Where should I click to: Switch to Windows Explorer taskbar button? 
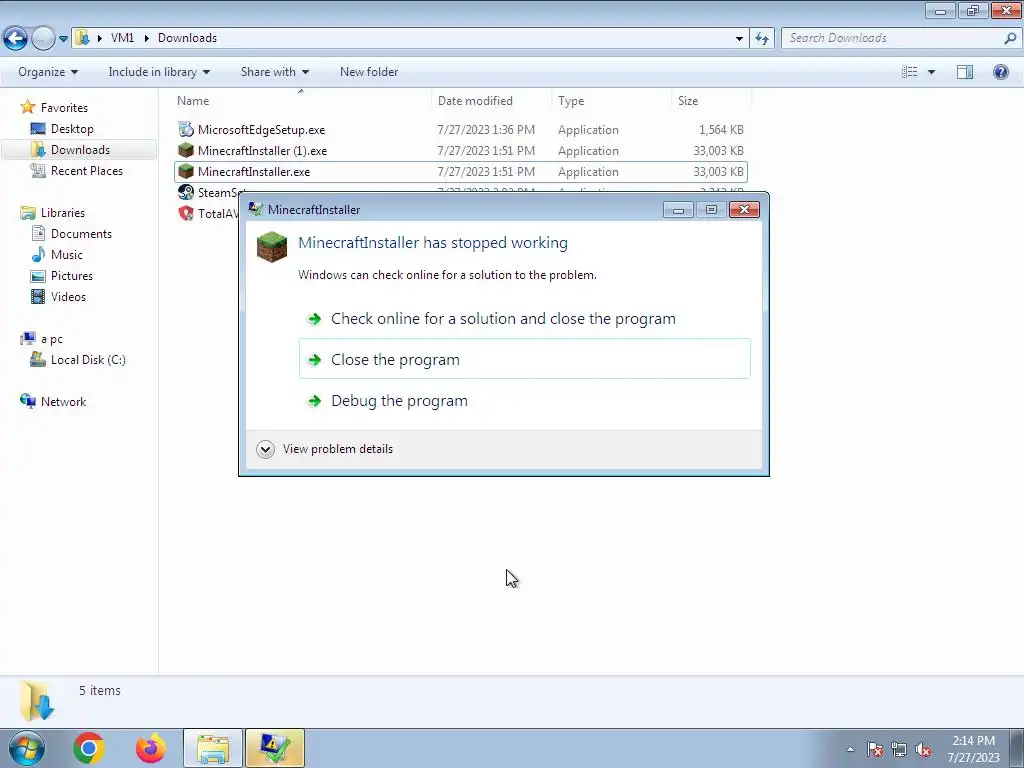click(x=213, y=748)
